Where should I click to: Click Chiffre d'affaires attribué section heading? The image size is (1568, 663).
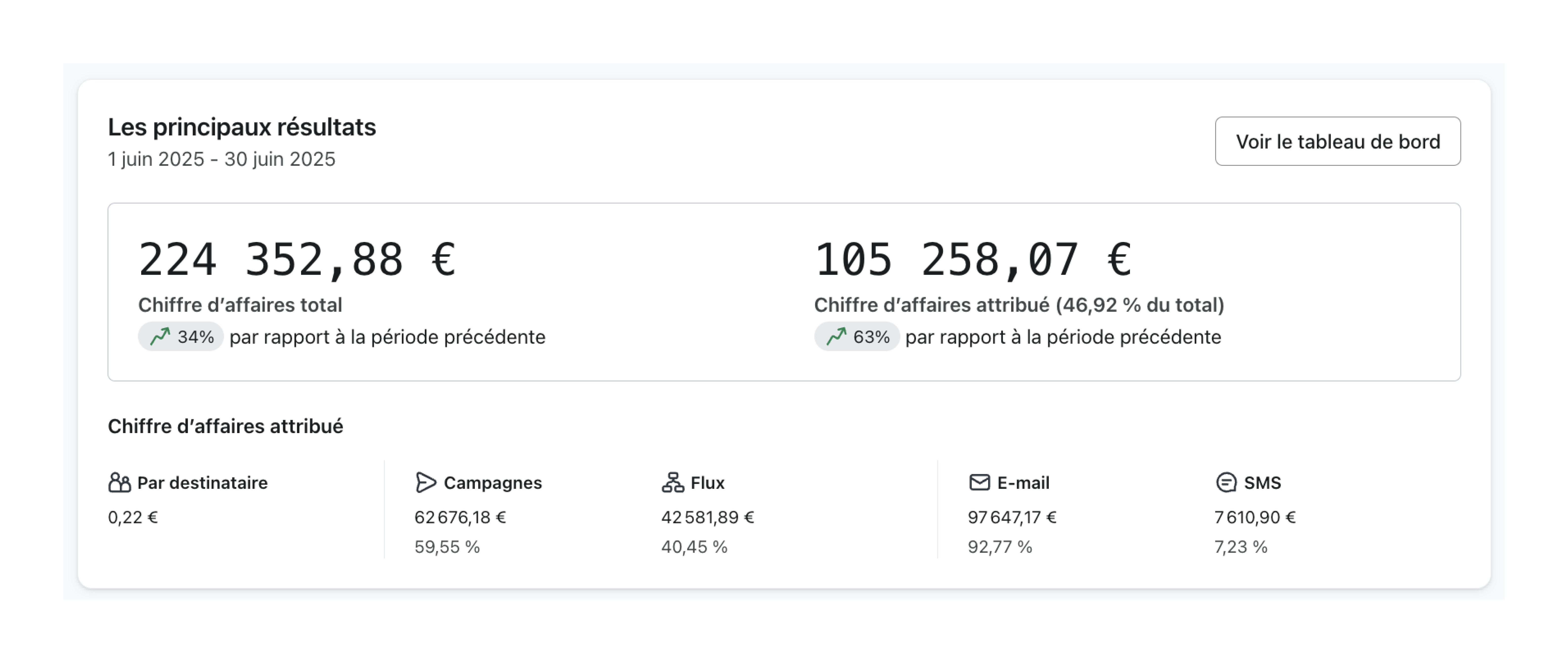(225, 426)
